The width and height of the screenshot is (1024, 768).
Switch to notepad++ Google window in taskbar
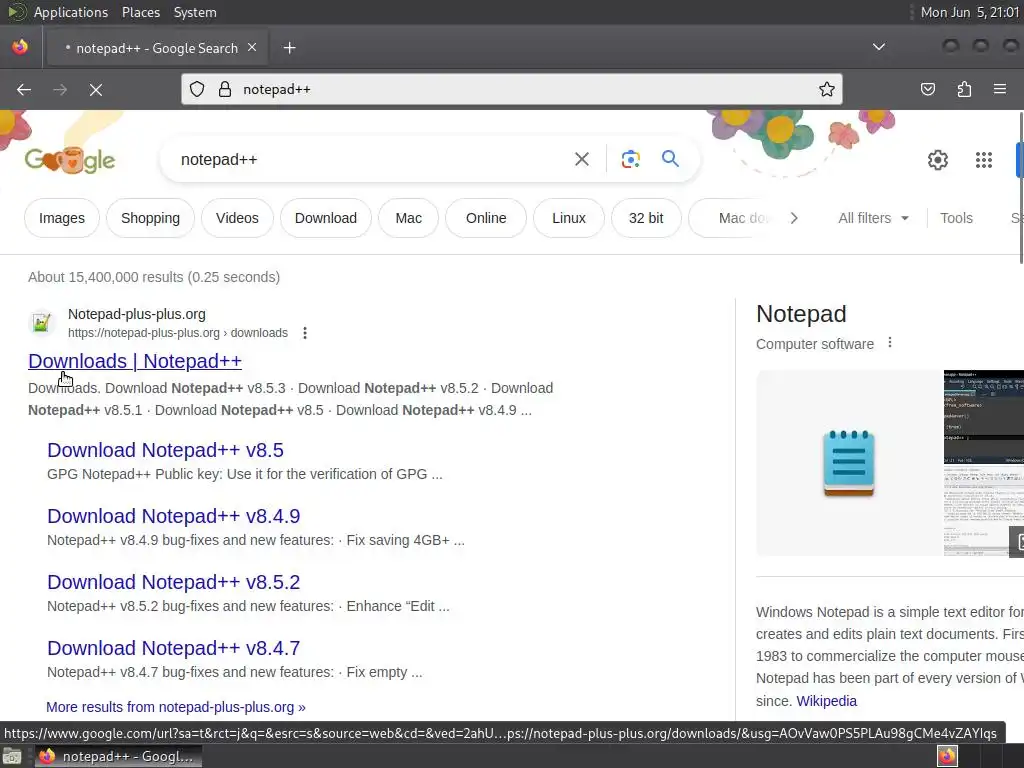(118, 756)
